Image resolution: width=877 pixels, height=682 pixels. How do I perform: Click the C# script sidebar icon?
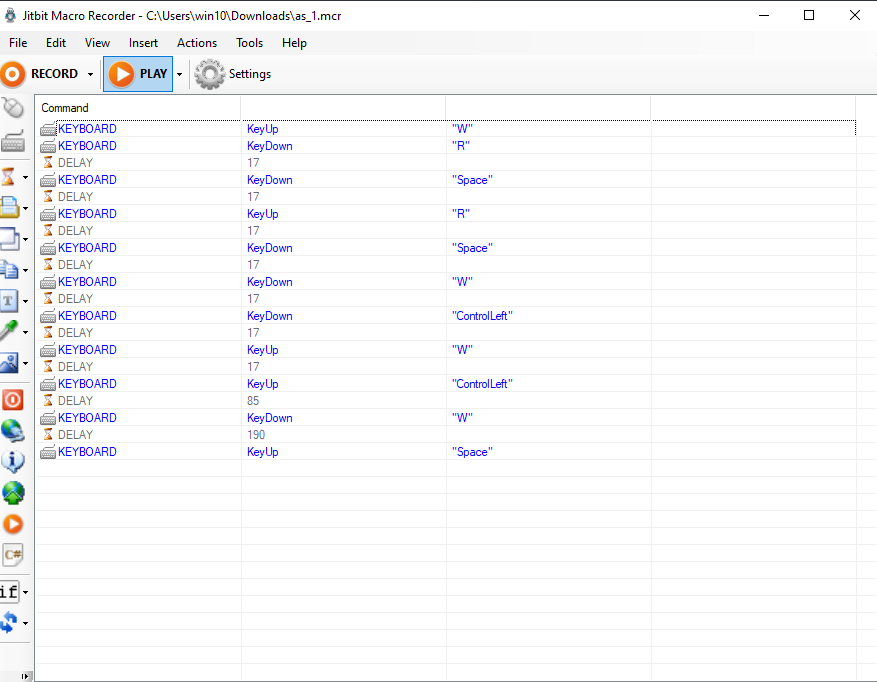coord(13,555)
